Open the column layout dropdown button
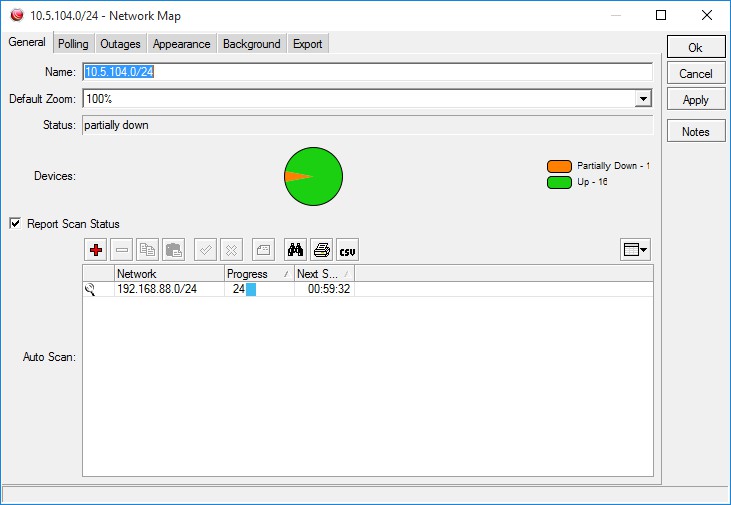This screenshot has height=505, width=731. [635, 250]
